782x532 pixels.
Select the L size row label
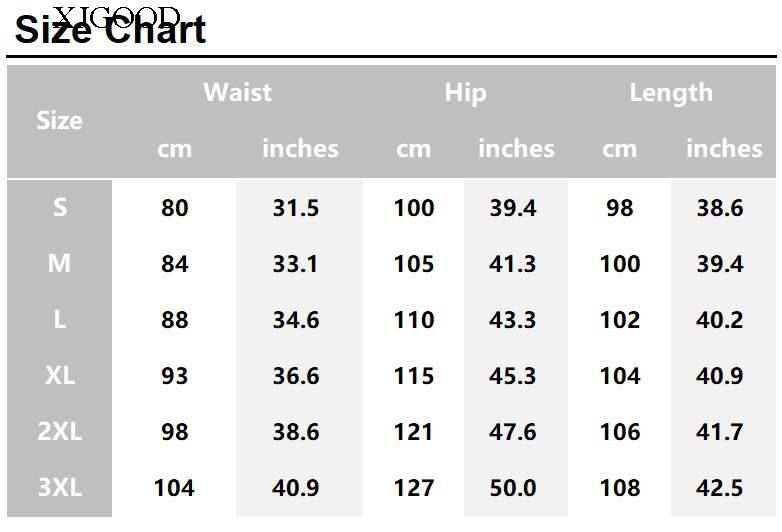click(x=60, y=320)
